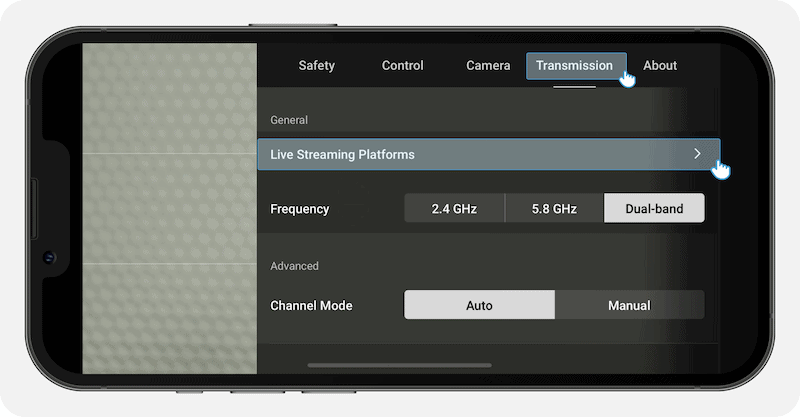The width and height of the screenshot is (800, 417).
Task: Switch to the Control tab
Action: (402, 66)
